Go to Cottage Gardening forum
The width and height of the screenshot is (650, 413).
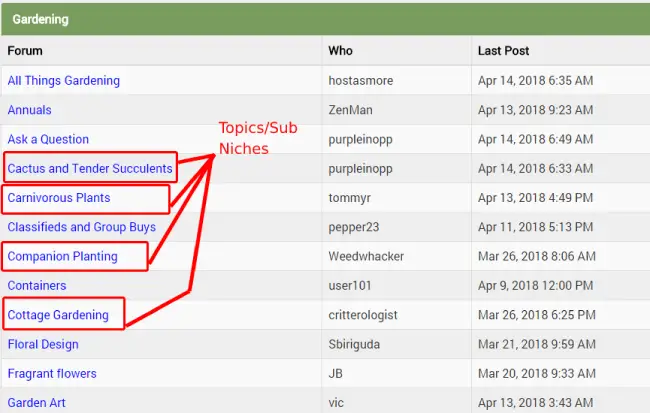click(x=58, y=315)
